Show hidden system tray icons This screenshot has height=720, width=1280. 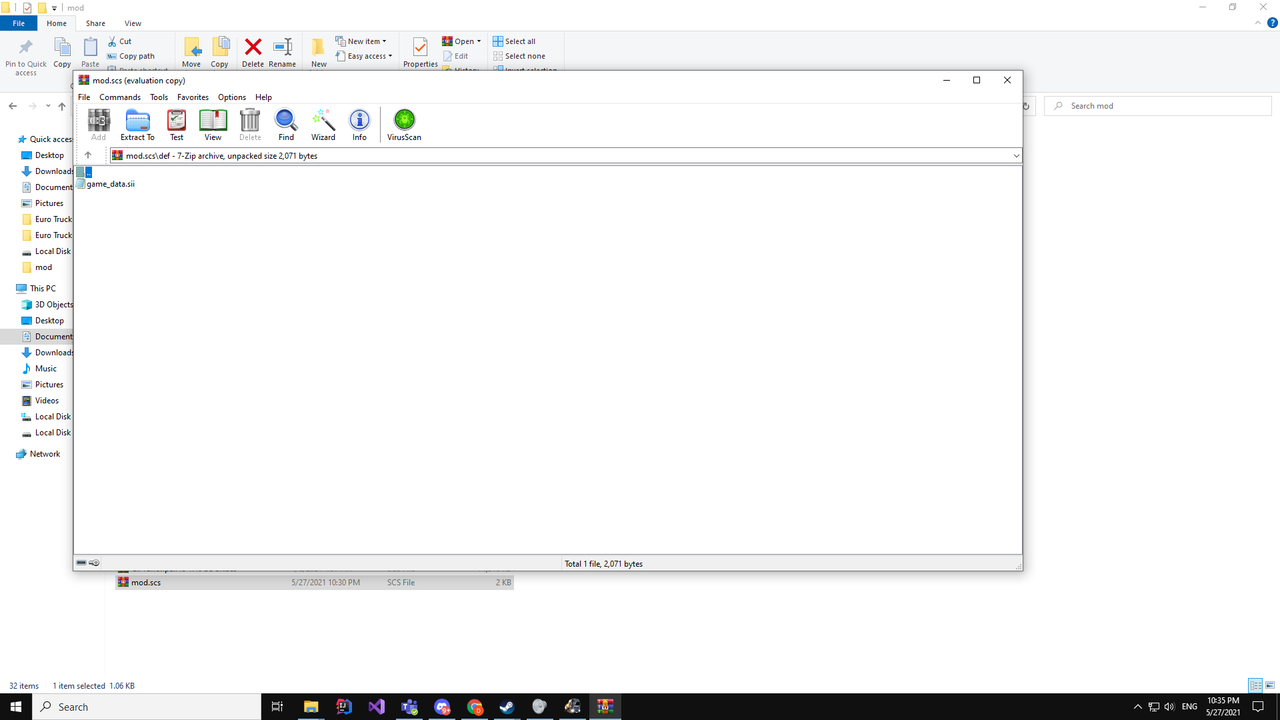tap(1137, 706)
